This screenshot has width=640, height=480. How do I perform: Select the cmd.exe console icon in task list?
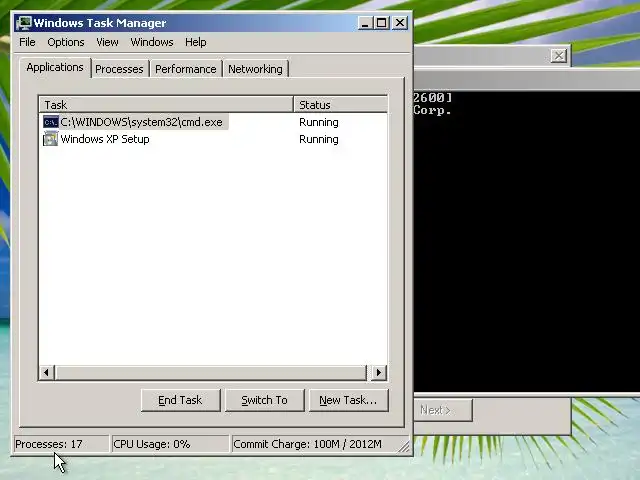click(x=51, y=122)
